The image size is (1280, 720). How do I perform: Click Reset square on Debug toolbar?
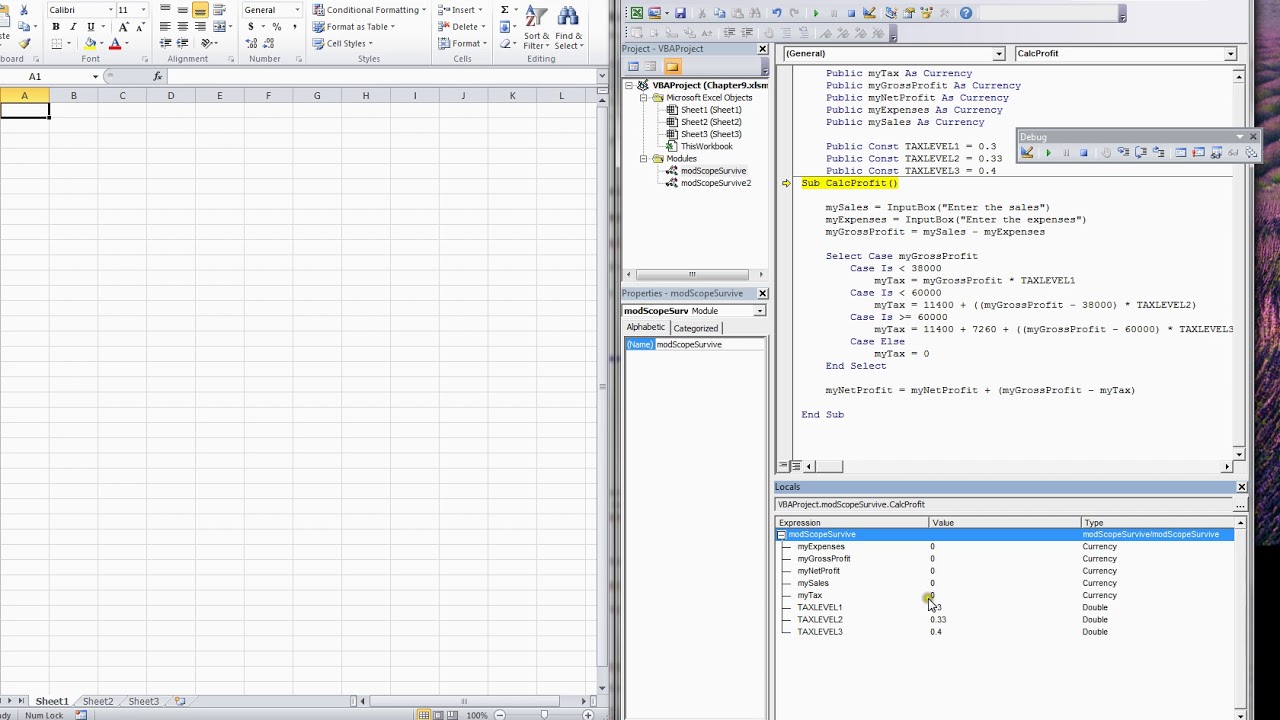pyautogui.click(x=1084, y=152)
